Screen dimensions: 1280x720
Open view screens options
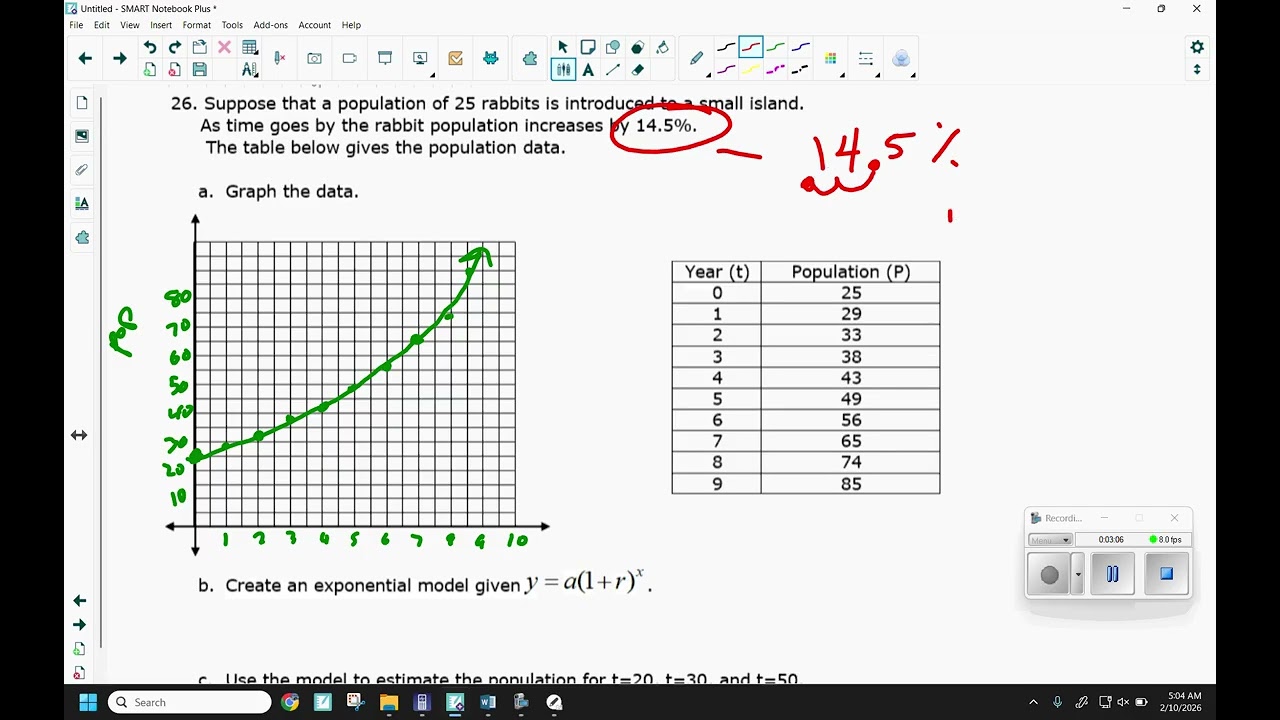421,59
